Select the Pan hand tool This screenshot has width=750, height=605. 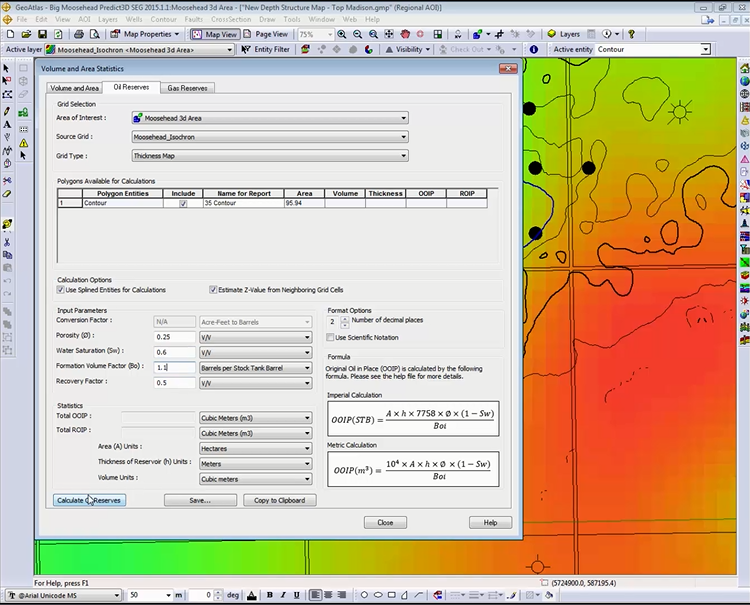(405, 34)
